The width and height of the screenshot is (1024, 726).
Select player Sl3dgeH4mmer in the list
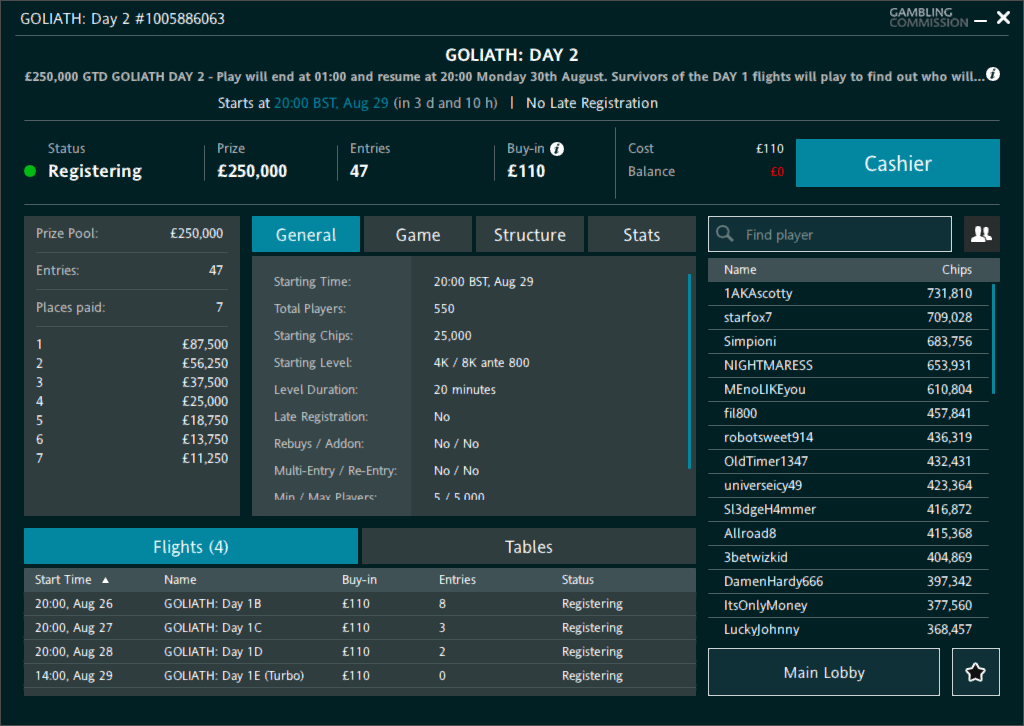(848, 509)
